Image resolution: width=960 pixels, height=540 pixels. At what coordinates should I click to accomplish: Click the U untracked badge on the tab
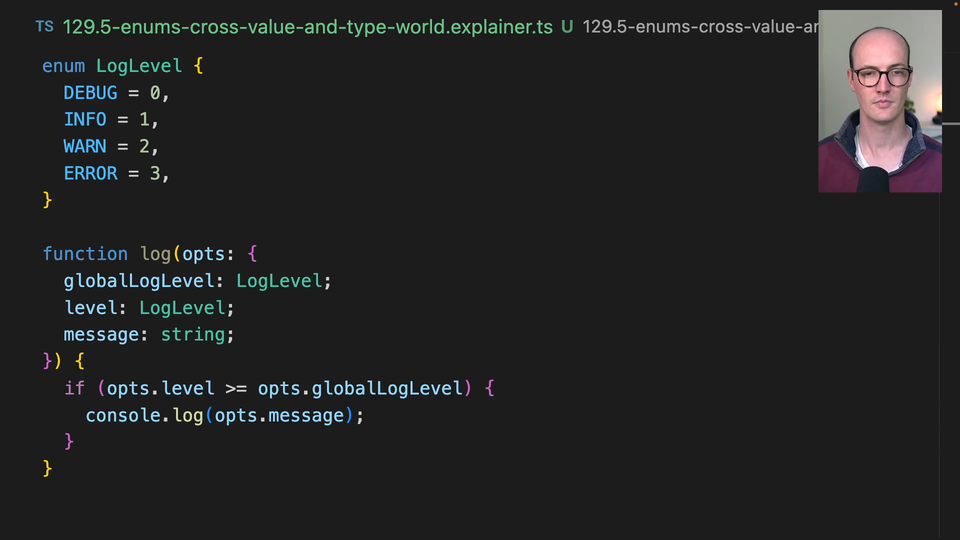click(567, 27)
